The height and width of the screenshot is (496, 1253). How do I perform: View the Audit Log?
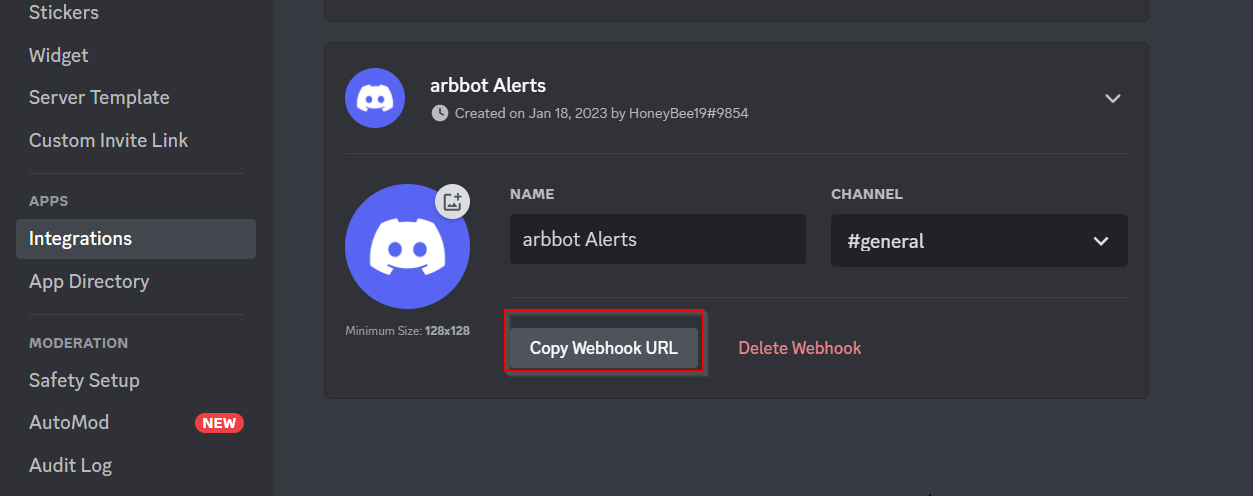coord(70,465)
